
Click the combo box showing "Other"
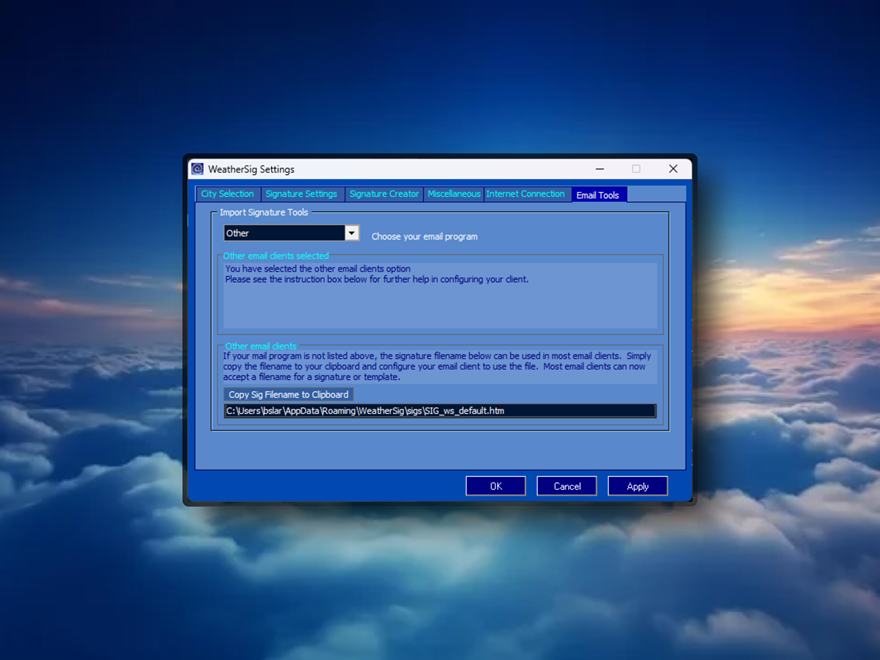tap(284, 233)
